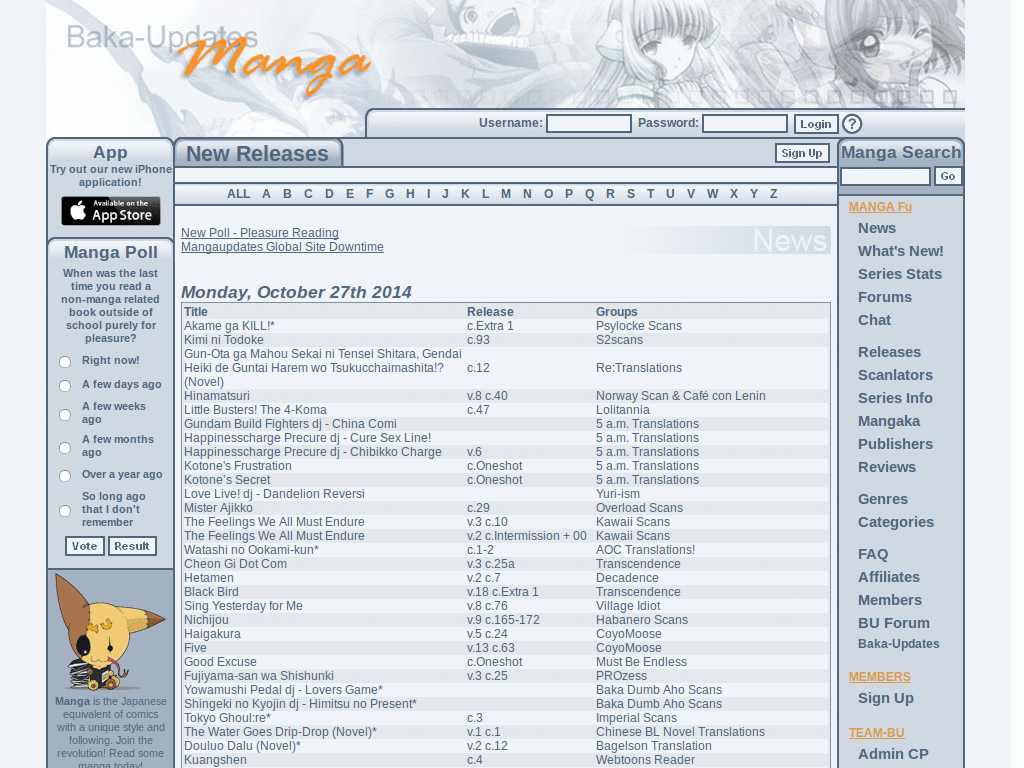Click "New Poll - Pleasure Reading"
This screenshot has height=768, width=1024.
[x=259, y=232]
